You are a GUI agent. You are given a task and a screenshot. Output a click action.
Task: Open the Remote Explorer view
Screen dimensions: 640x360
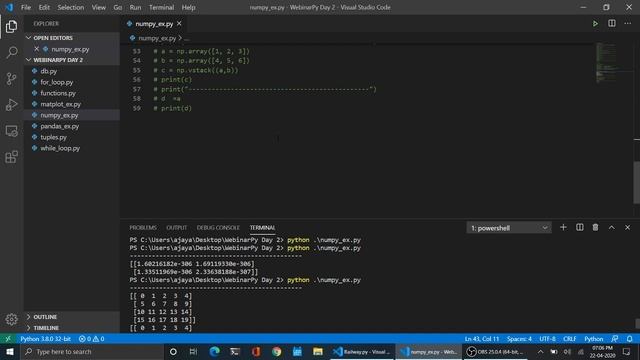11,131
